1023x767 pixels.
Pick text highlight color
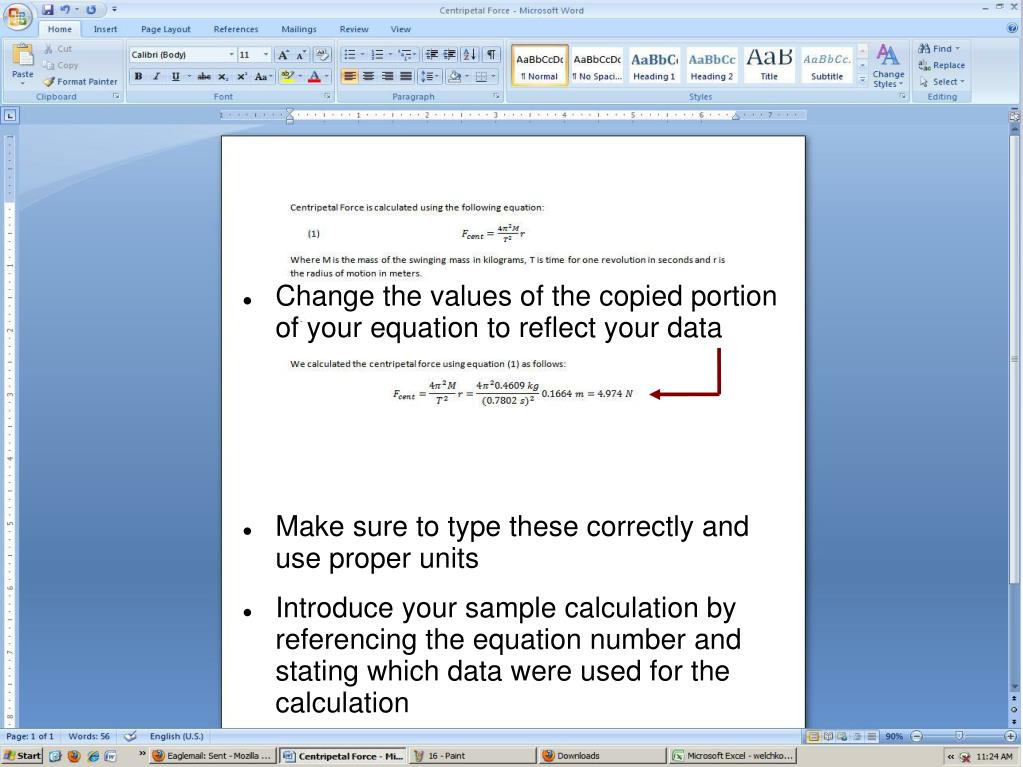tap(288, 76)
